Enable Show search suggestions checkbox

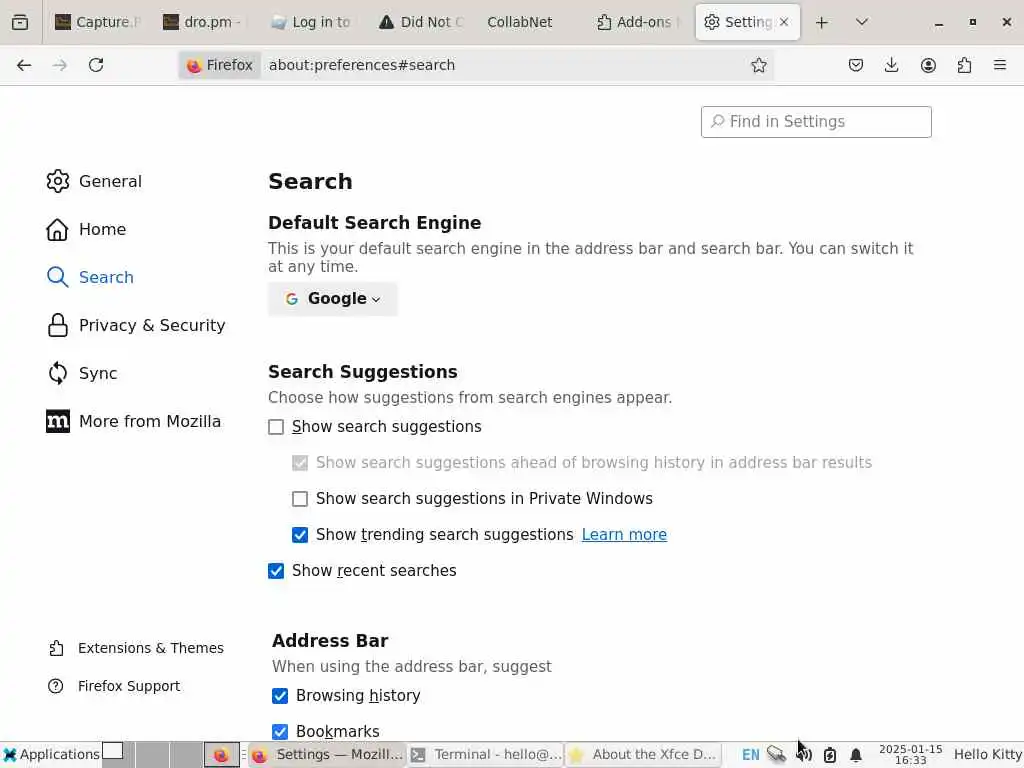(276, 427)
